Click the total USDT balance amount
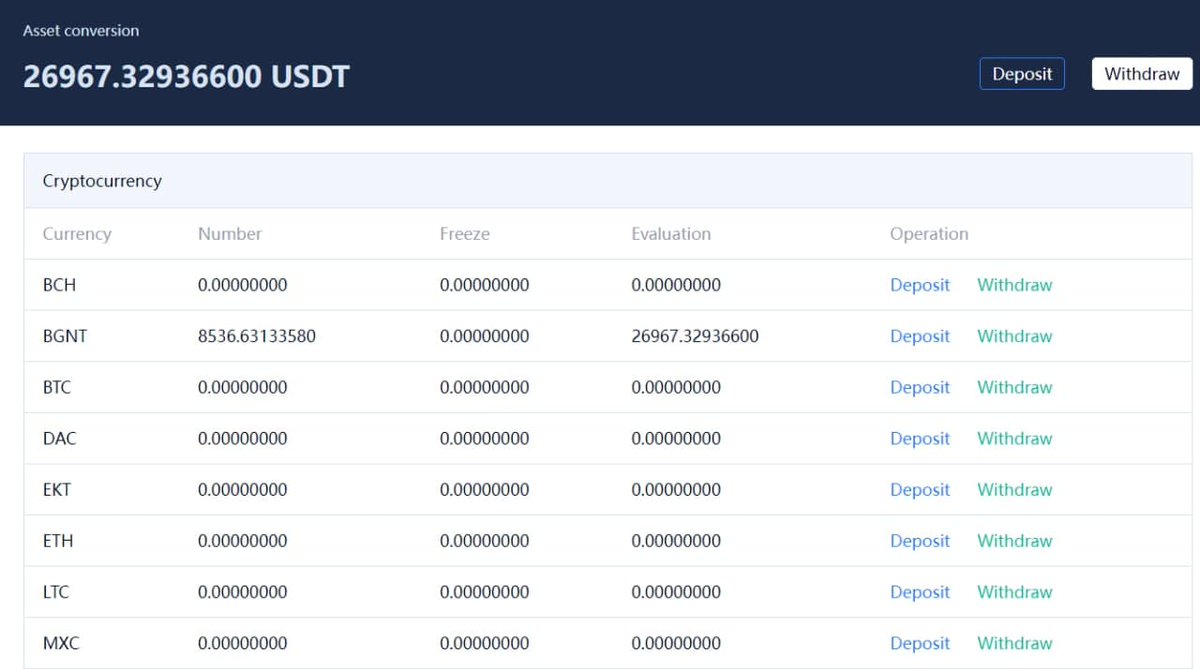The height and width of the screenshot is (669, 1200). tap(185, 74)
